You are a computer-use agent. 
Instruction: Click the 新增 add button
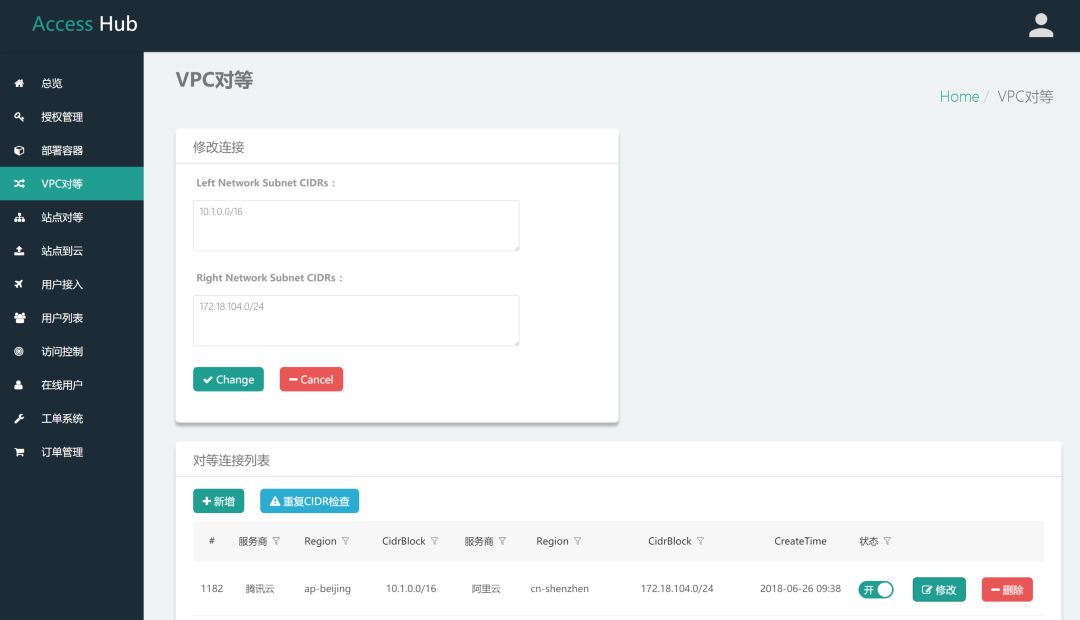(218, 501)
